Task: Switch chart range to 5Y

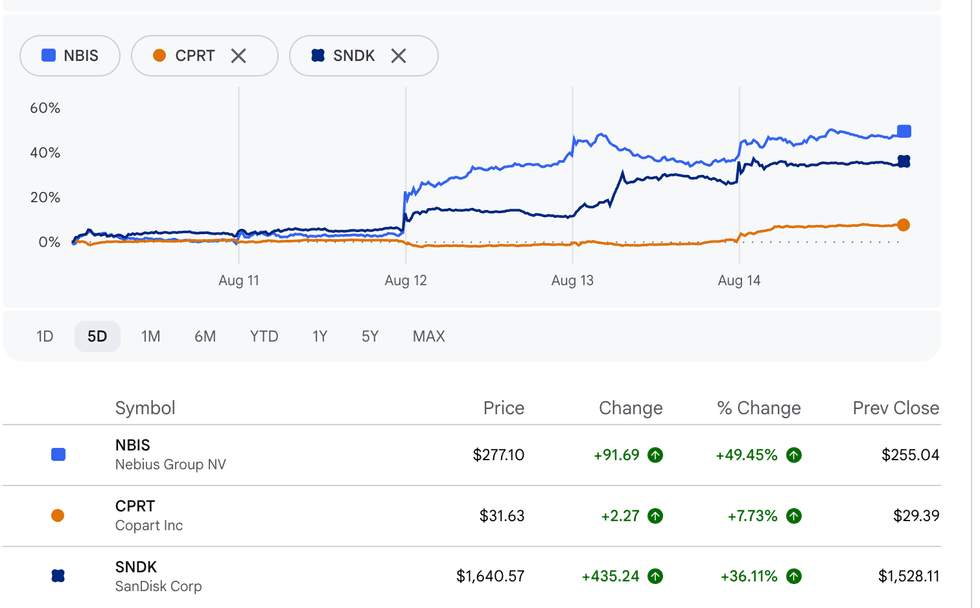Action: point(370,337)
